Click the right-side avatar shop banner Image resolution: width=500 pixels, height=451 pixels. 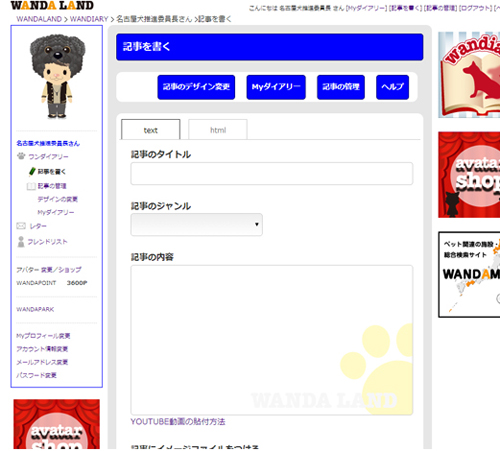tap(469, 175)
